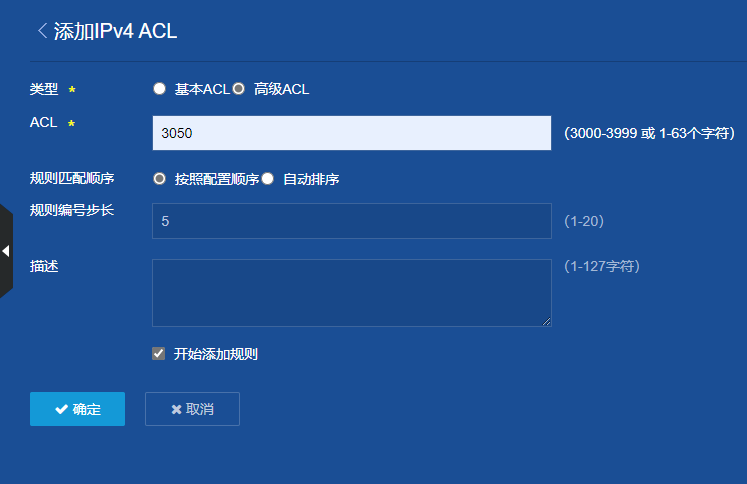
Task: Click the 描述 field label
Action: 44,266
